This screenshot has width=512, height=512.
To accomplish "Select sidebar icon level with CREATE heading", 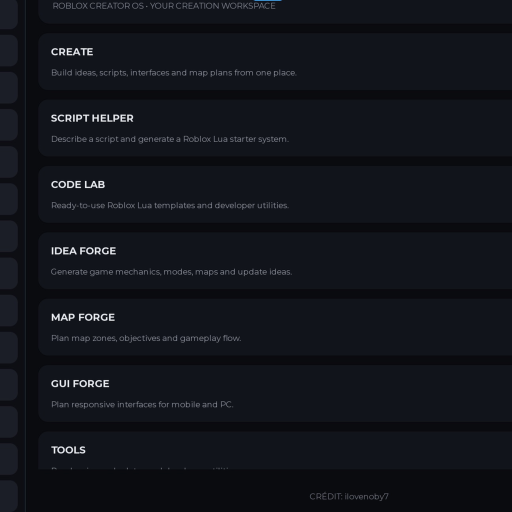I will click(x=9, y=51).
